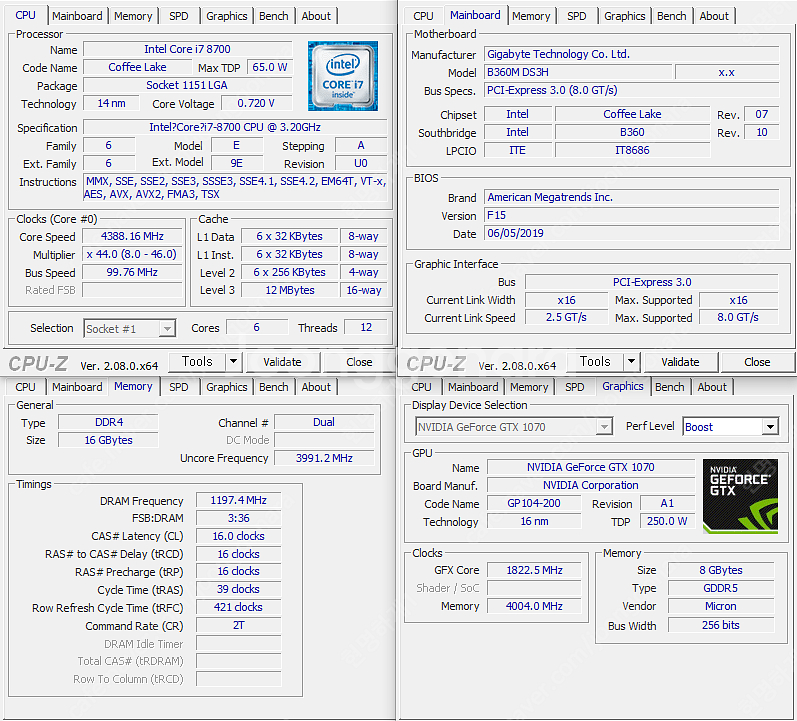Click the NVIDIA GeForce GTX logo image
The image size is (797, 721).
(740, 496)
